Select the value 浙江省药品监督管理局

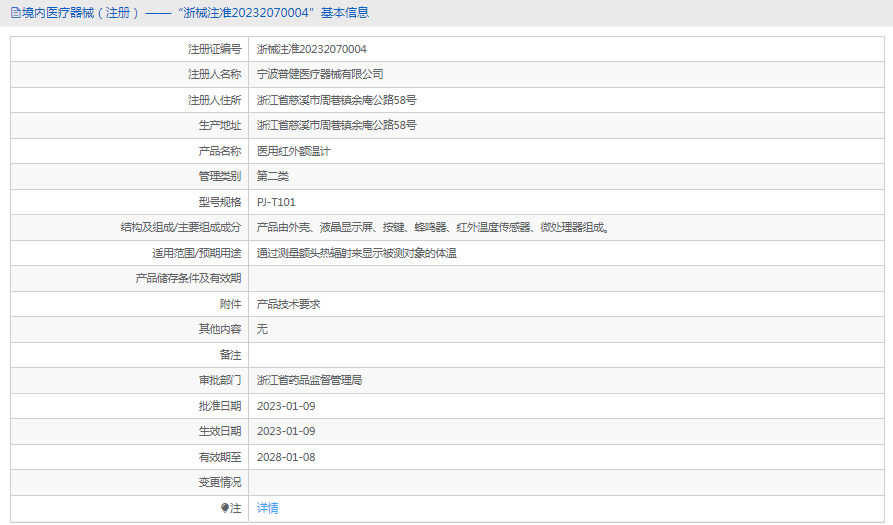click(309, 380)
